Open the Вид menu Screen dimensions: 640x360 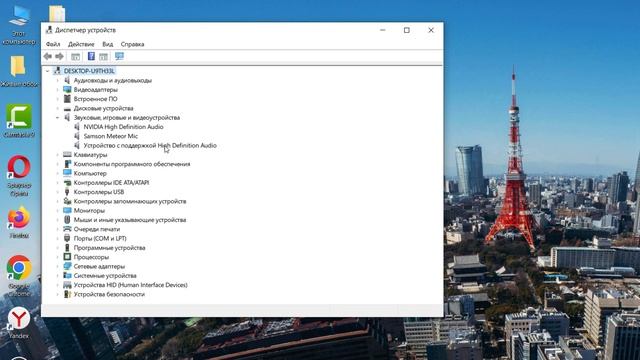pos(108,44)
